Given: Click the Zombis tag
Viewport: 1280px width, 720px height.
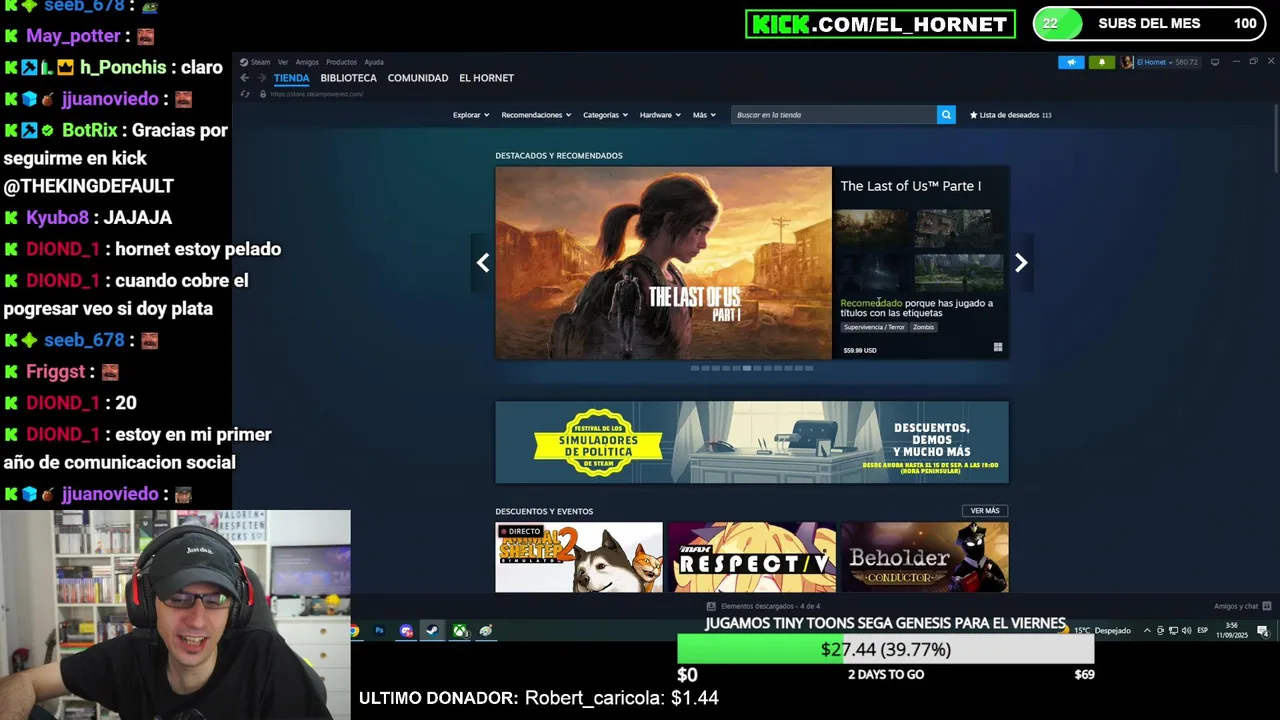Looking at the screenshot, I should 923,327.
